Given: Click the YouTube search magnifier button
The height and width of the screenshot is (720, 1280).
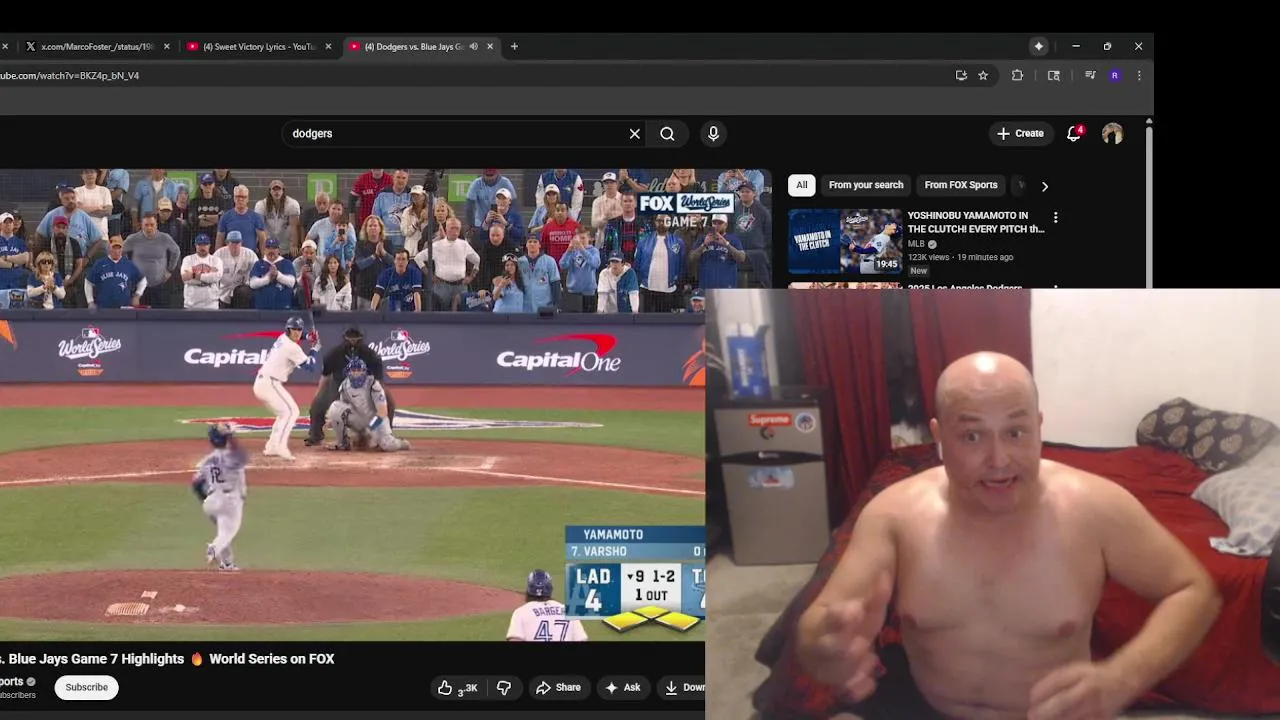Looking at the screenshot, I should tap(667, 133).
